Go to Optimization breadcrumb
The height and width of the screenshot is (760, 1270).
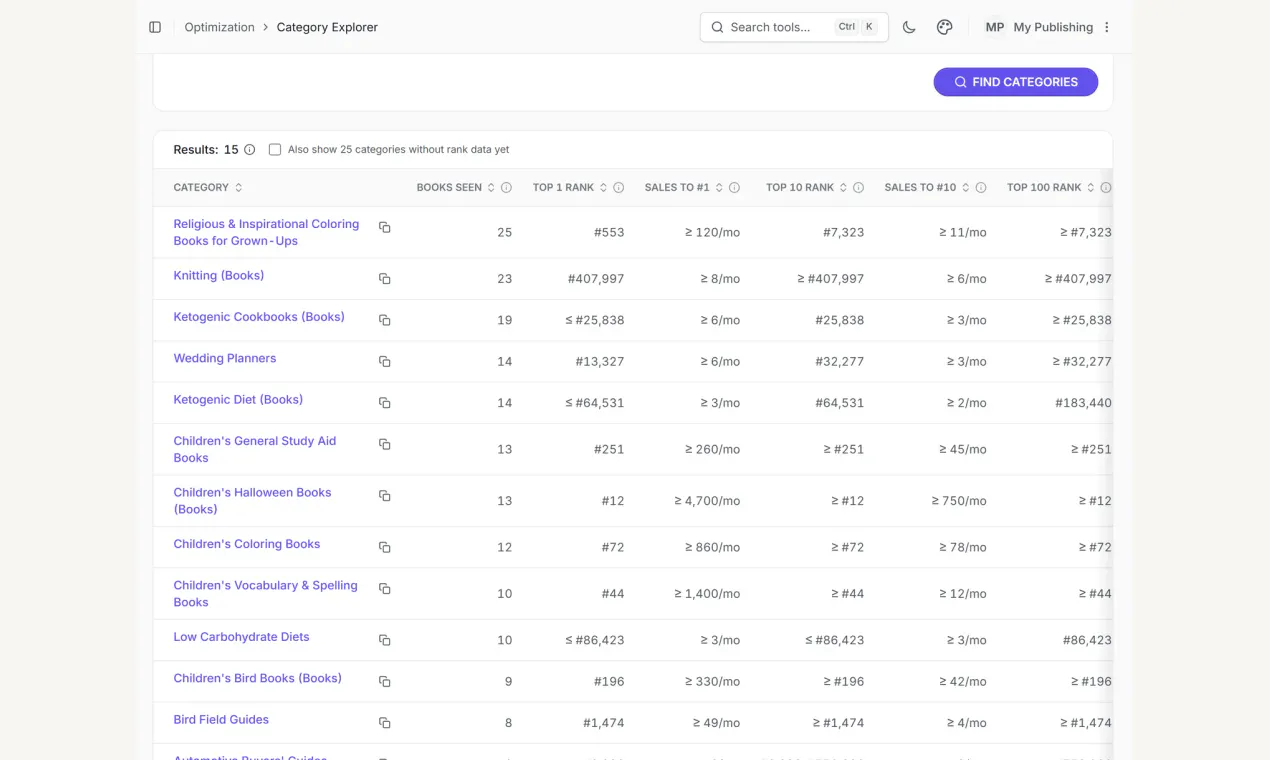[x=220, y=27]
